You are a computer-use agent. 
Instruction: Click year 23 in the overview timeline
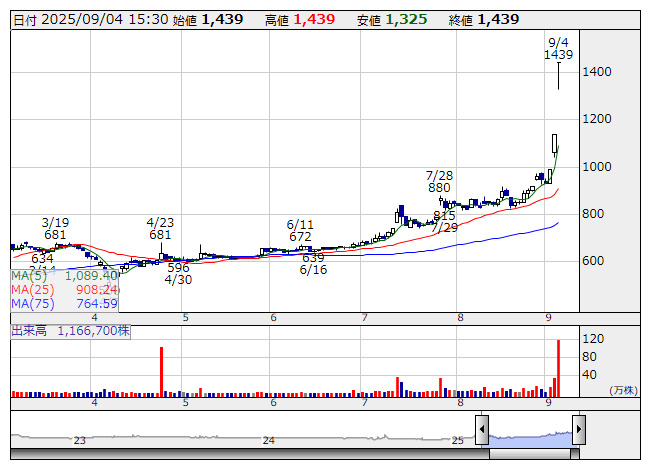coord(80,440)
